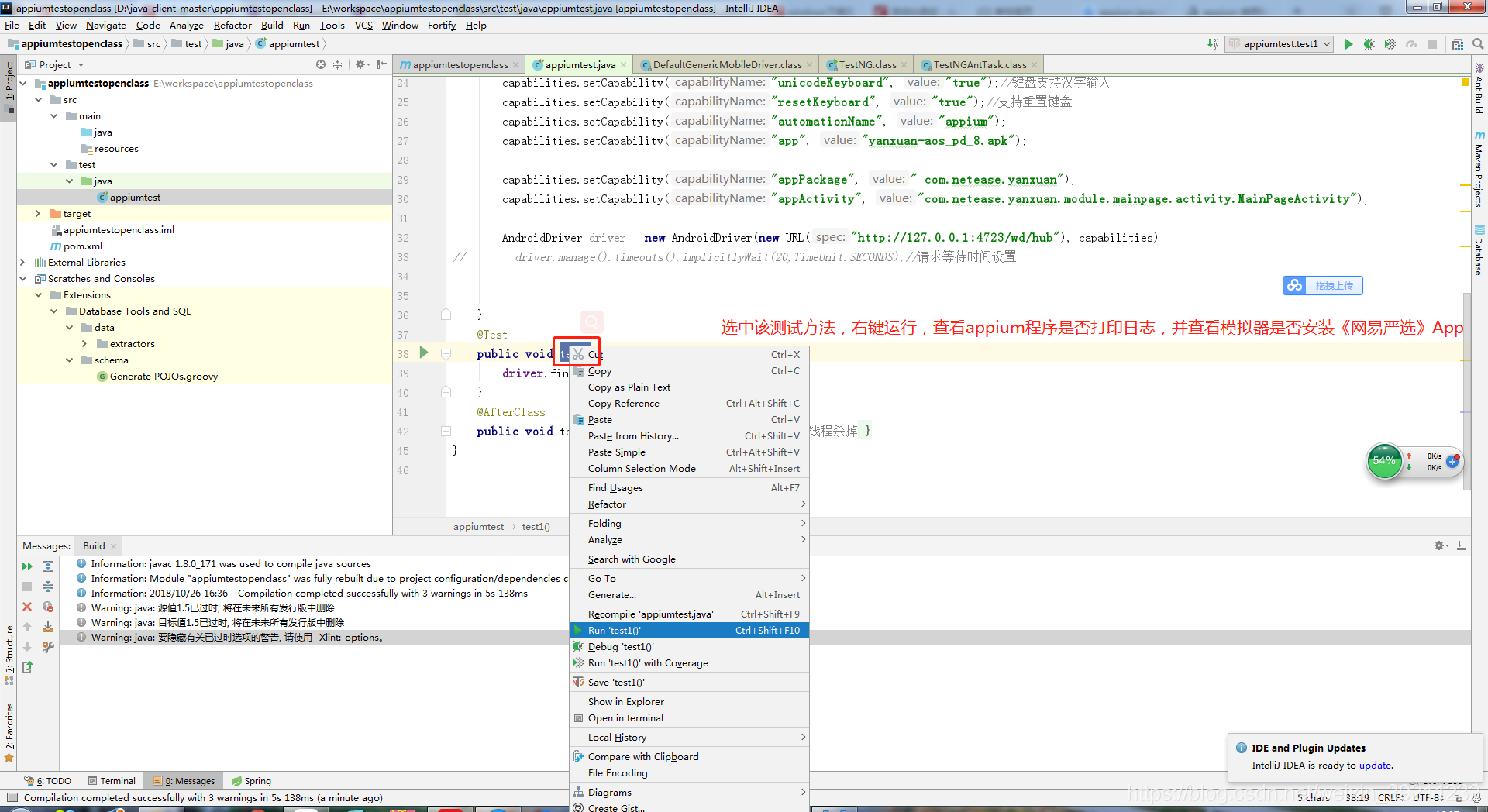Image resolution: width=1488 pixels, height=812 pixels.
Task: Open the appiumtest.test1 run configuration dropdown
Action: (x=1280, y=44)
